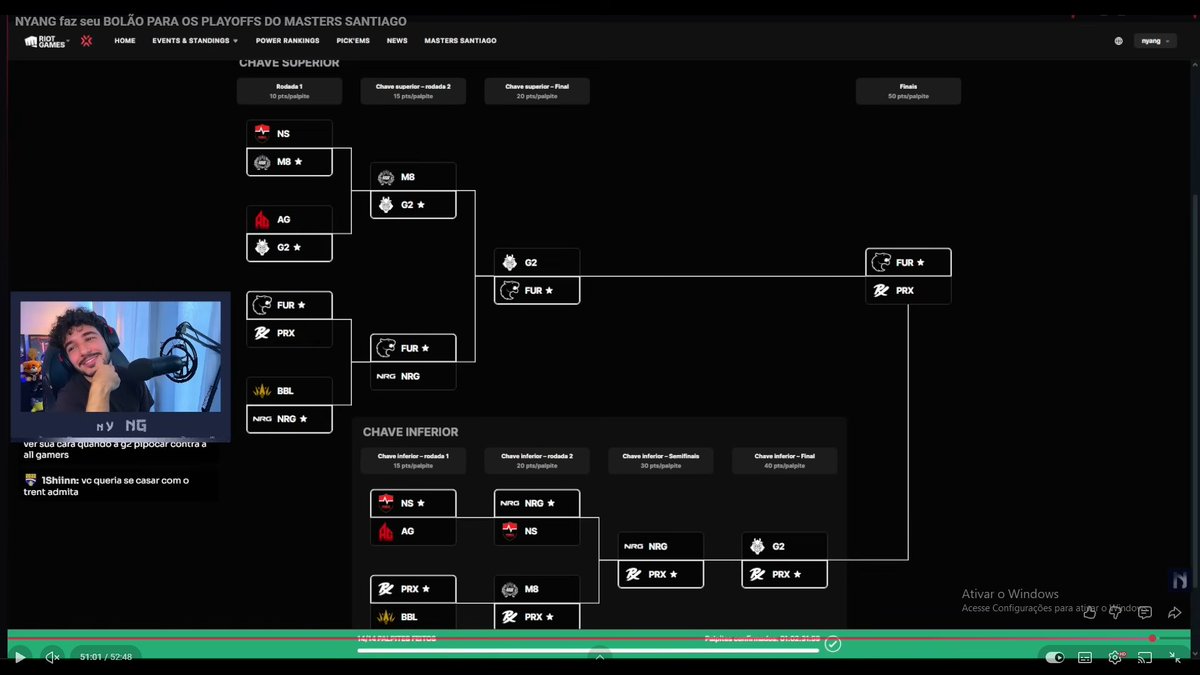
Task: Select NRG in Chave inferior Semifinais
Action: pyautogui.click(x=661, y=546)
